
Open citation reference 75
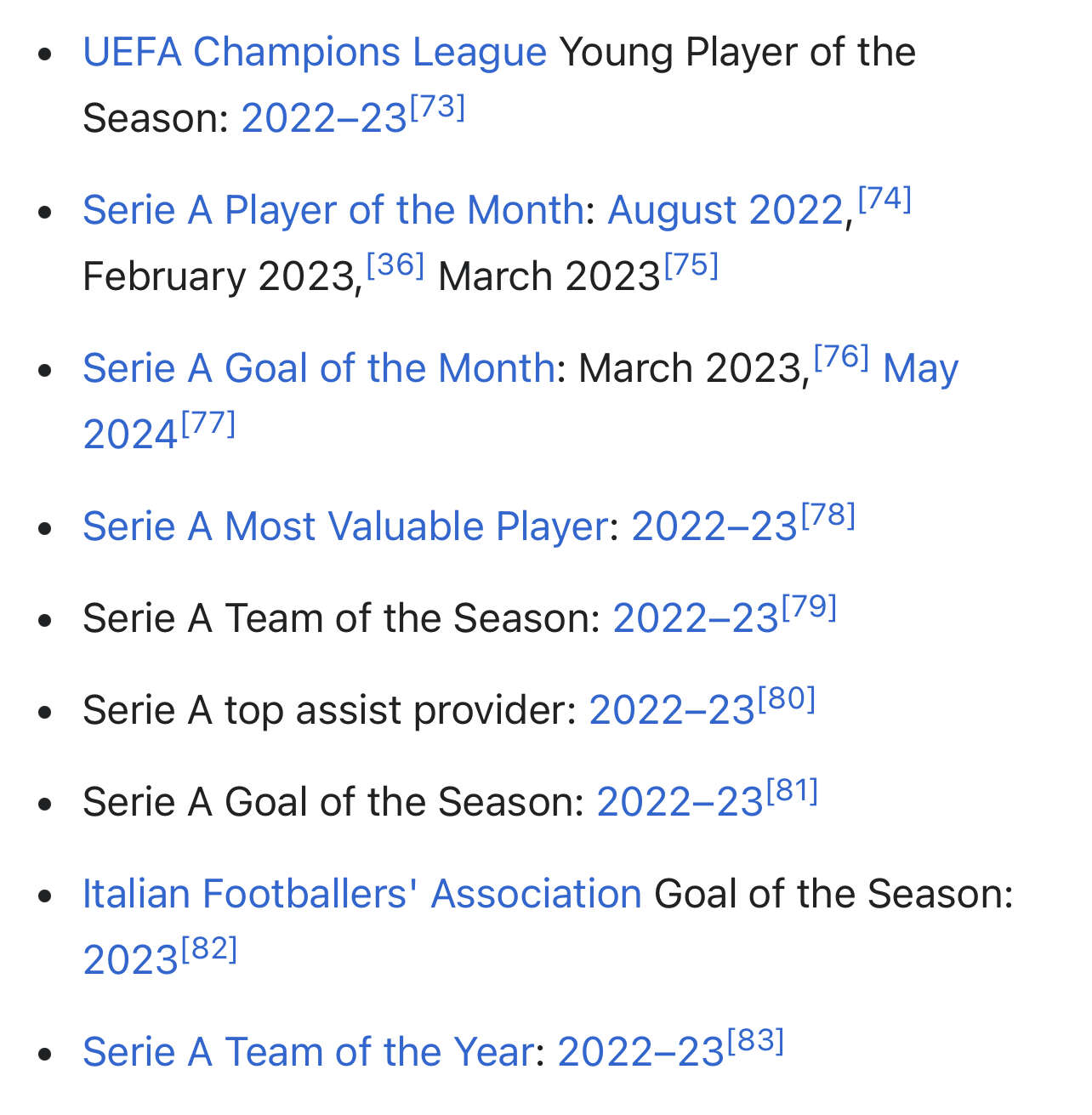tap(691, 266)
